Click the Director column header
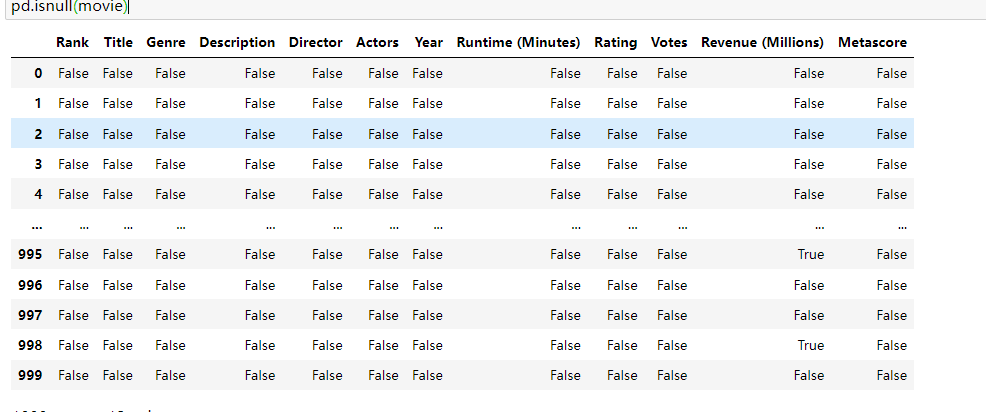986x412 pixels. [315, 43]
